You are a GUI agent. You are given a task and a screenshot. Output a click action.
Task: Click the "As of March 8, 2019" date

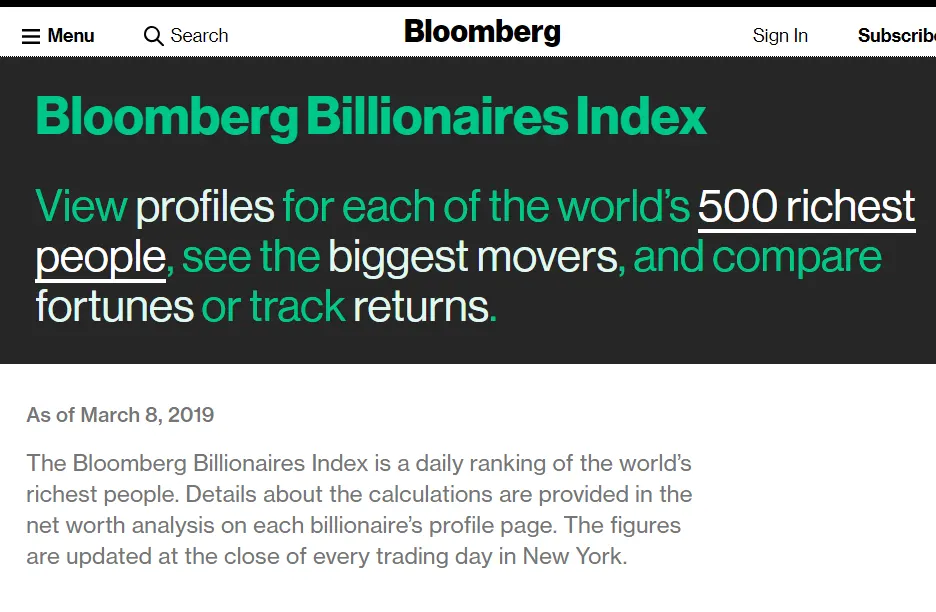(120, 415)
